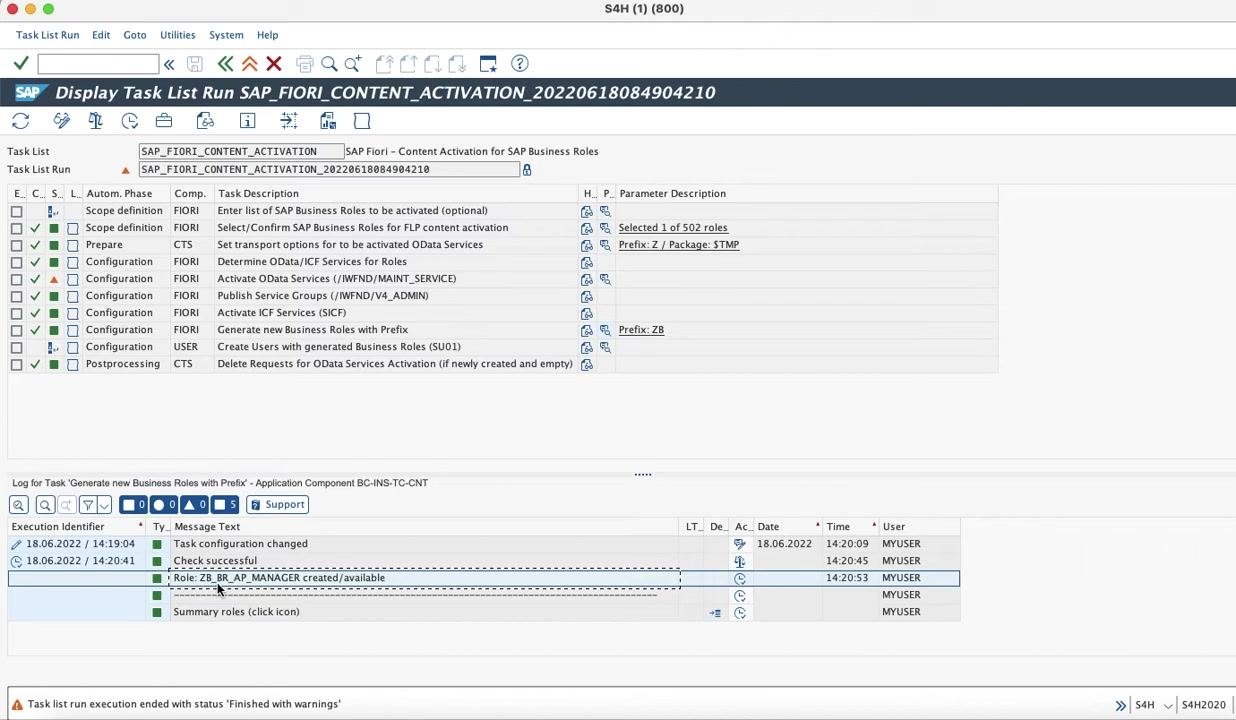Click the Print icon in toolbar
This screenshot has width=1236, height=720.
click(305, 64)
